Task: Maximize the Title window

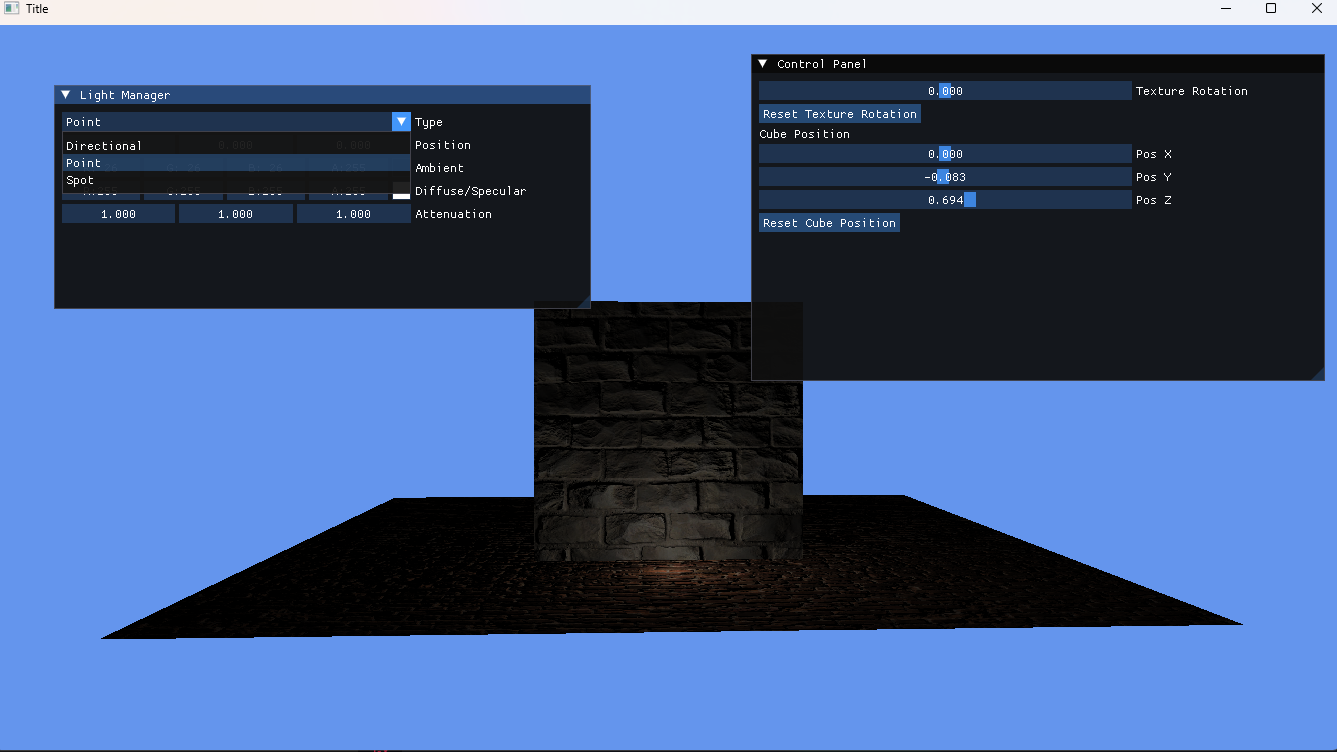Action: [1271, 9]
